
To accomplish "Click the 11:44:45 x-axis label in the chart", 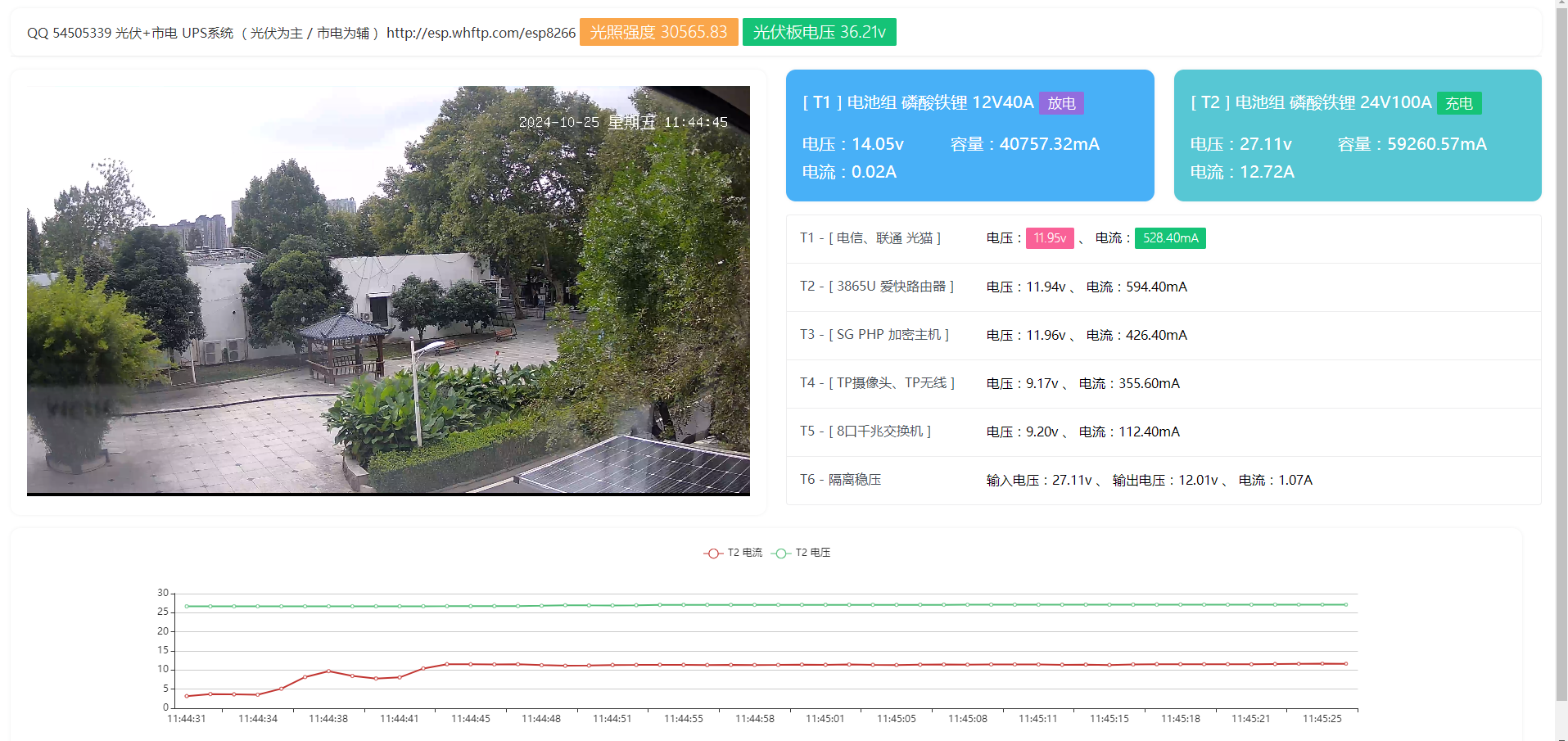I will click(470, 719).
